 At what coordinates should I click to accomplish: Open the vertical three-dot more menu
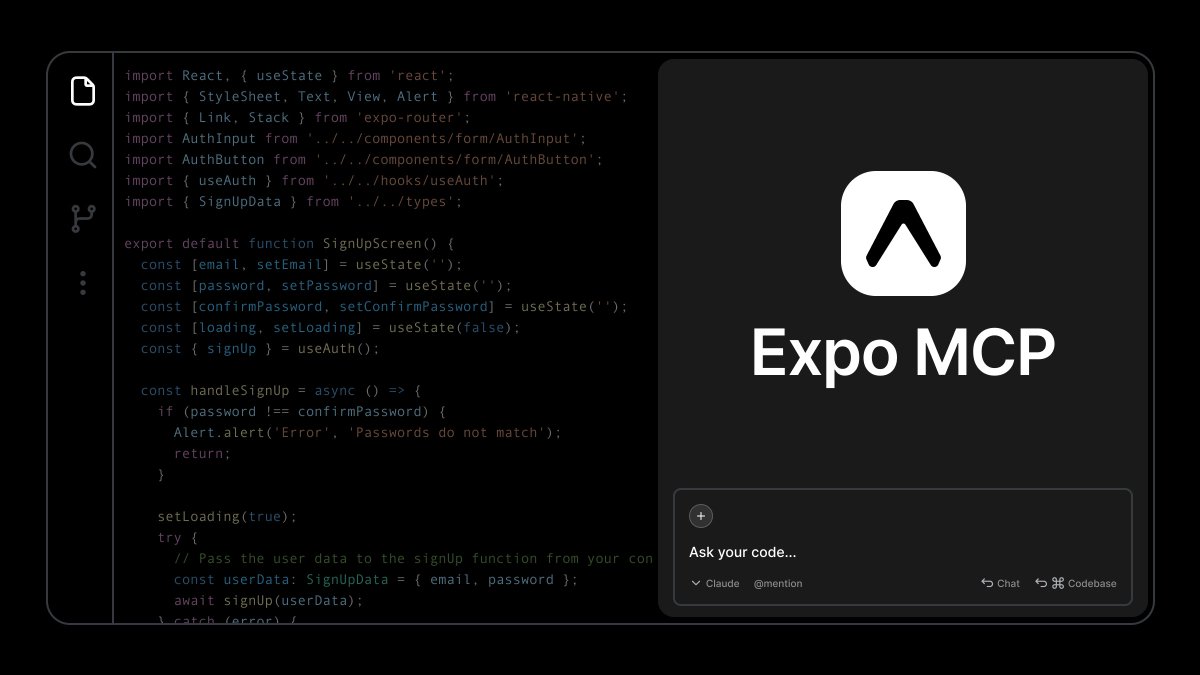pos(83,283)
